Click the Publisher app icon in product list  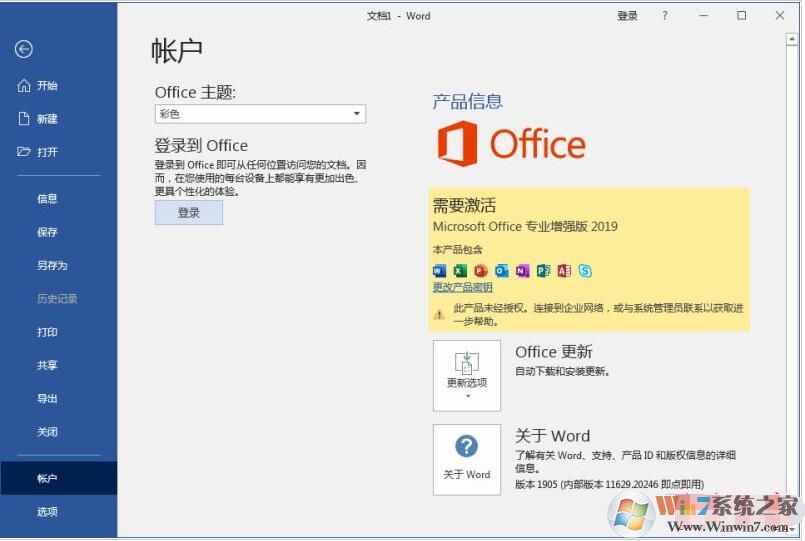tap(543, 270)
